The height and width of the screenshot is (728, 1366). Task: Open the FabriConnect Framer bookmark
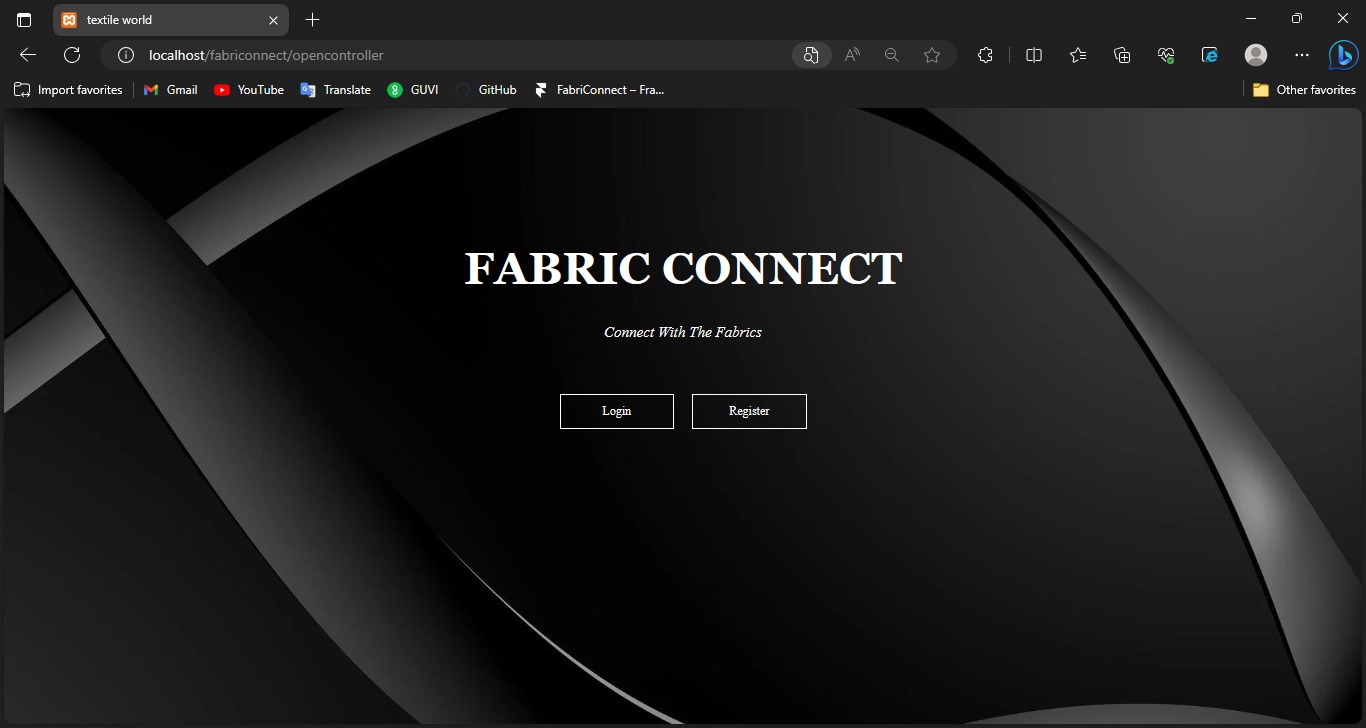pyautogui.click(x=599, y=90)
